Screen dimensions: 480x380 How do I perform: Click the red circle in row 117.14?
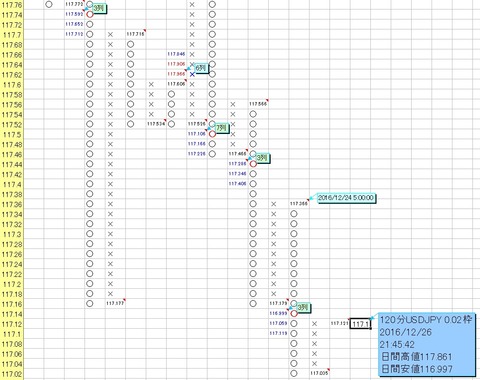294,314
